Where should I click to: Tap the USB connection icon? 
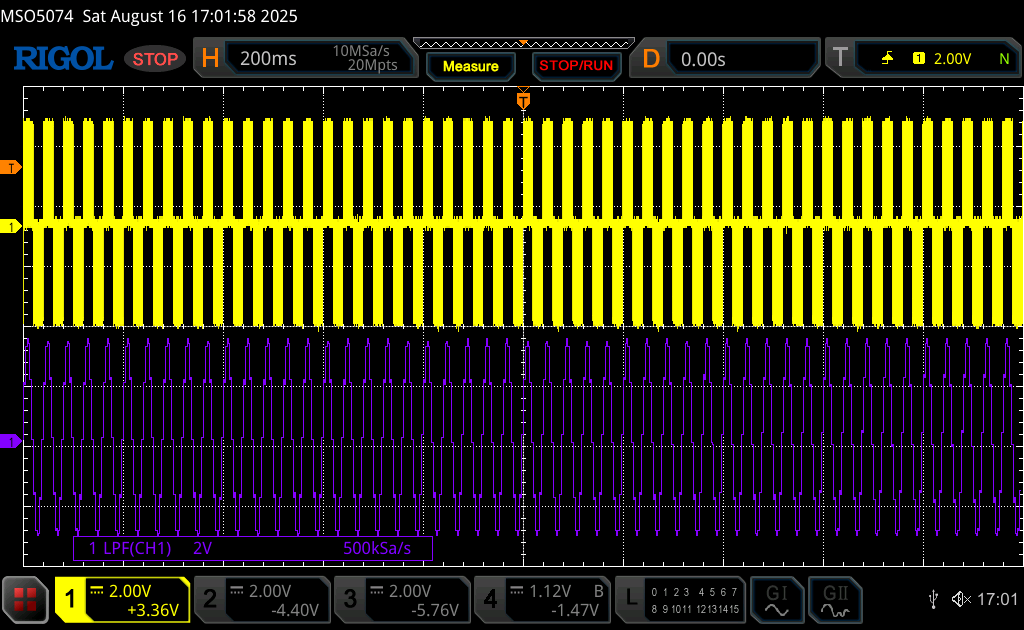[x=934, y=599]
